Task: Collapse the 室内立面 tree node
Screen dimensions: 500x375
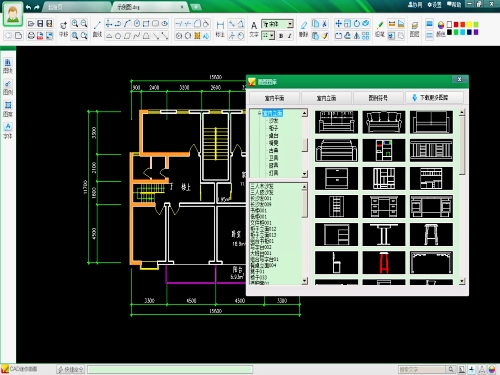Action: (259, 113)
